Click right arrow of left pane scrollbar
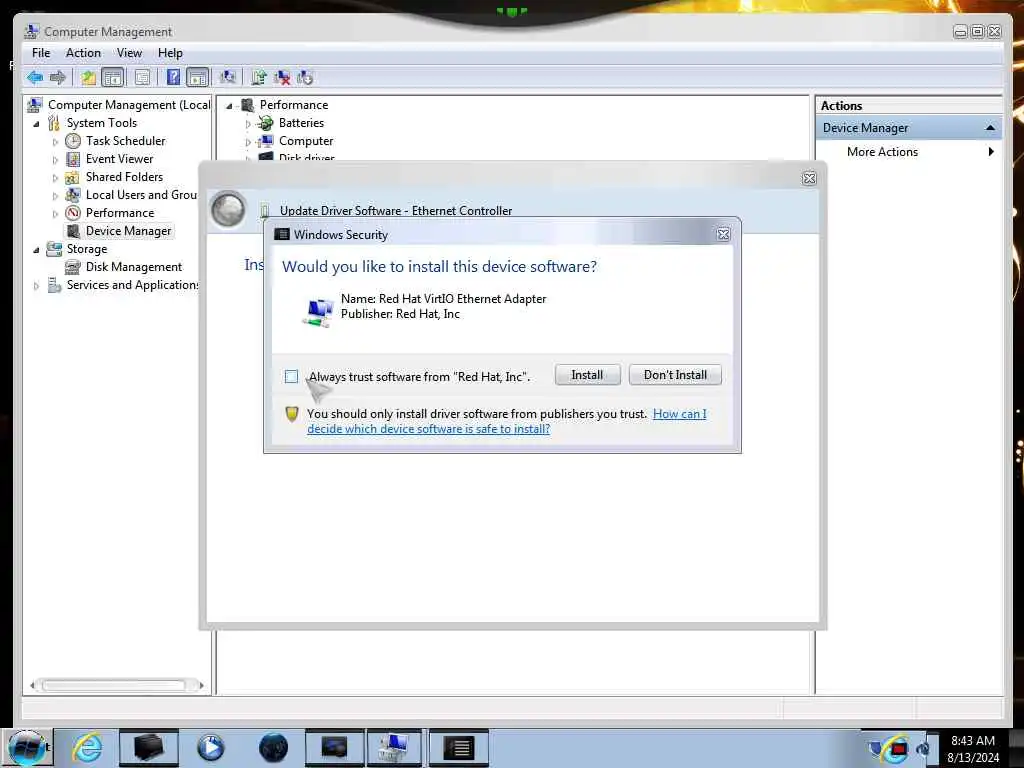 click(201, 685)
